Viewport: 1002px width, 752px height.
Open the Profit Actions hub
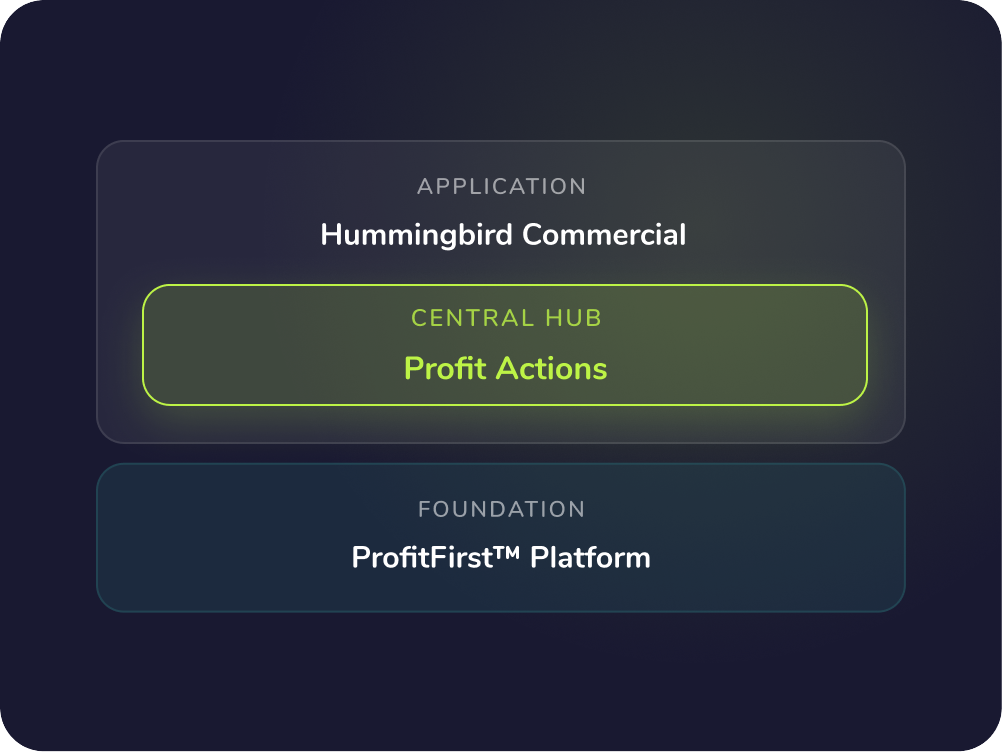pyautogui.click(x=505, y=369)
